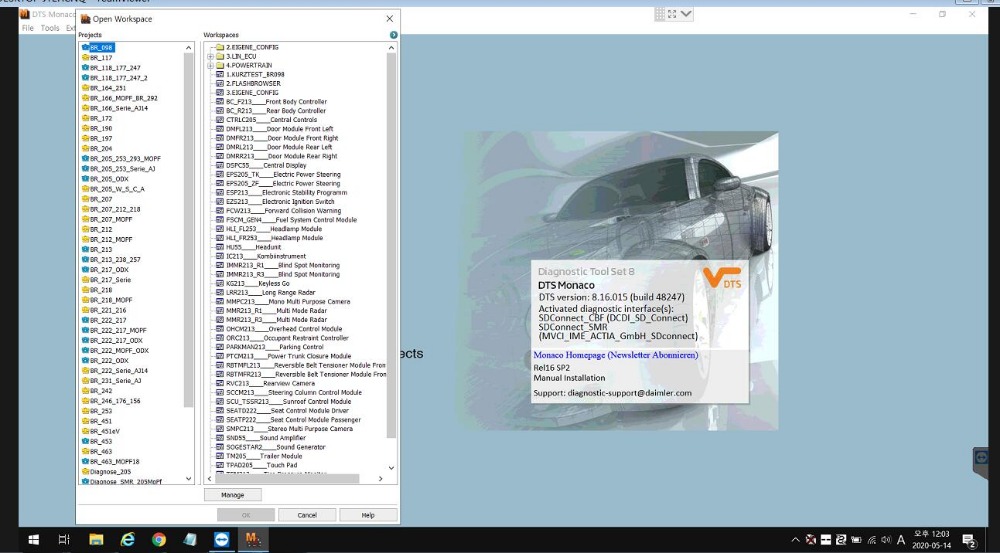Click the Help button
1000x553 pixels.
tap(368, 515)
